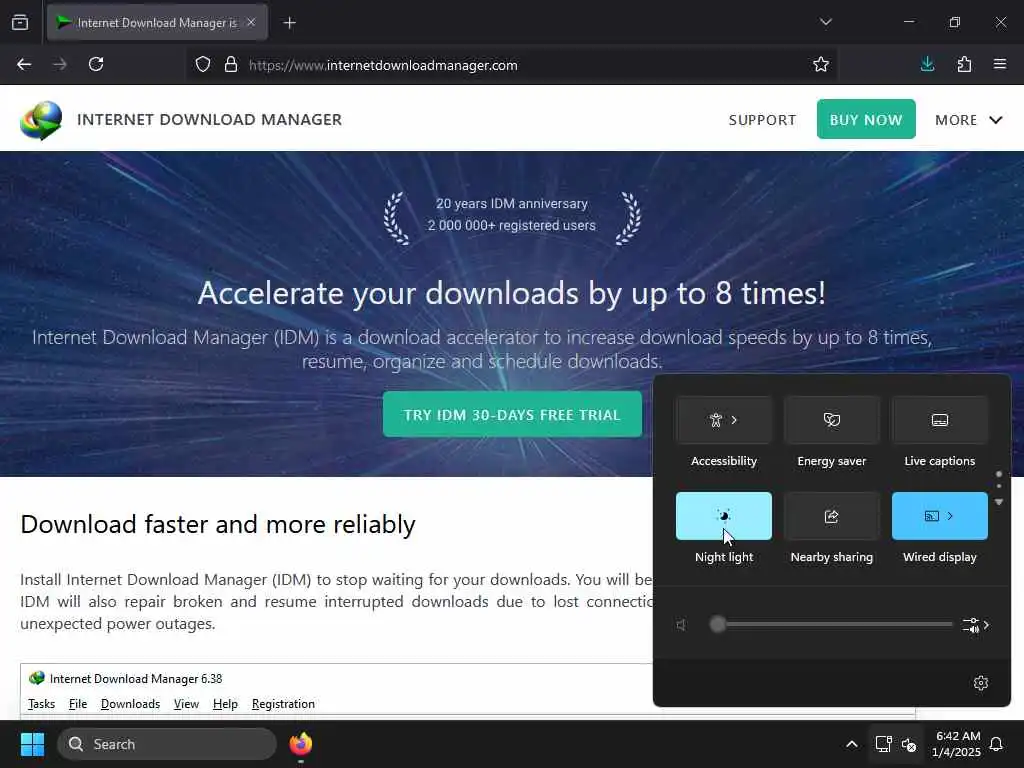The height and width of the screenshot is (768, 1024).
Task: Click File menu in IDM screenshot
Action: (78, 704)
